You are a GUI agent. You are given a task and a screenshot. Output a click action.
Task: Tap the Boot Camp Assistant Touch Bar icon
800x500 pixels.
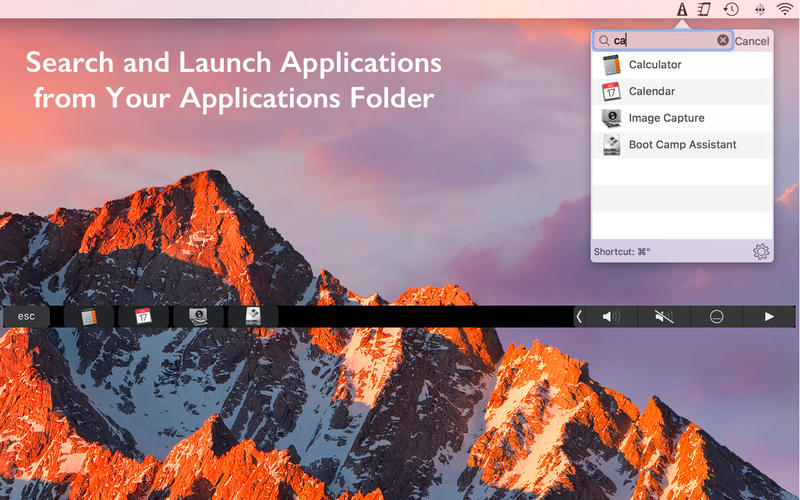252,317
